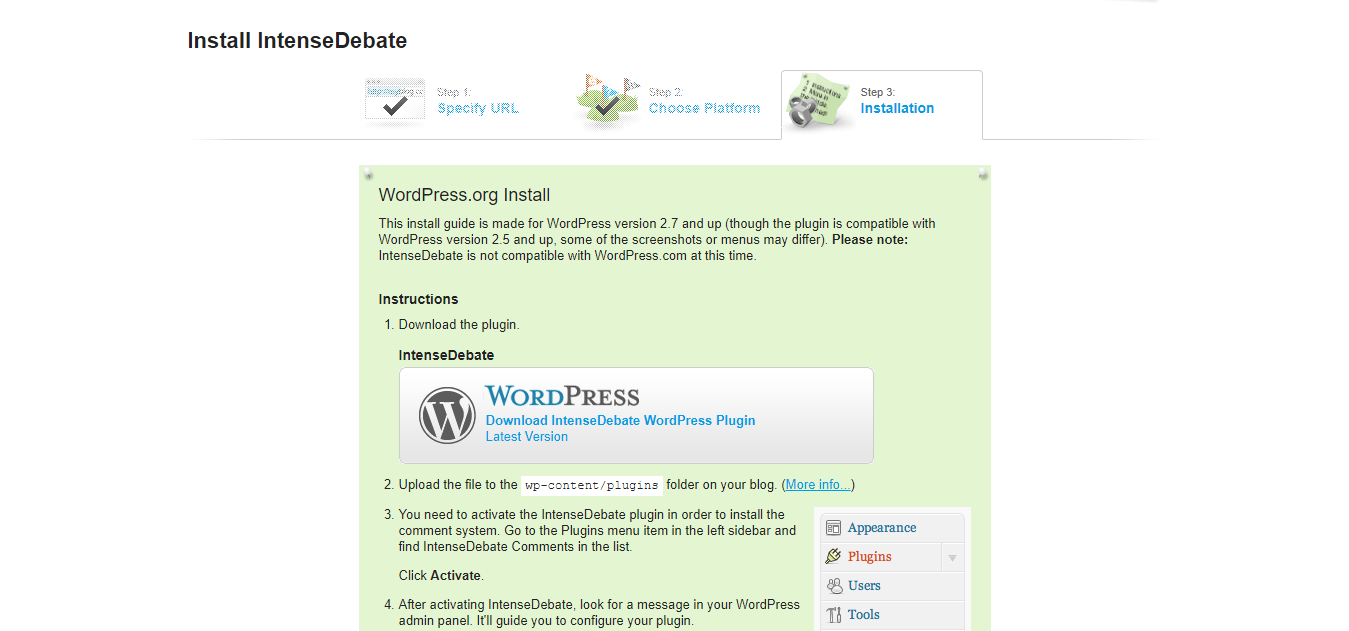Click the Instructions subheading

418,299
